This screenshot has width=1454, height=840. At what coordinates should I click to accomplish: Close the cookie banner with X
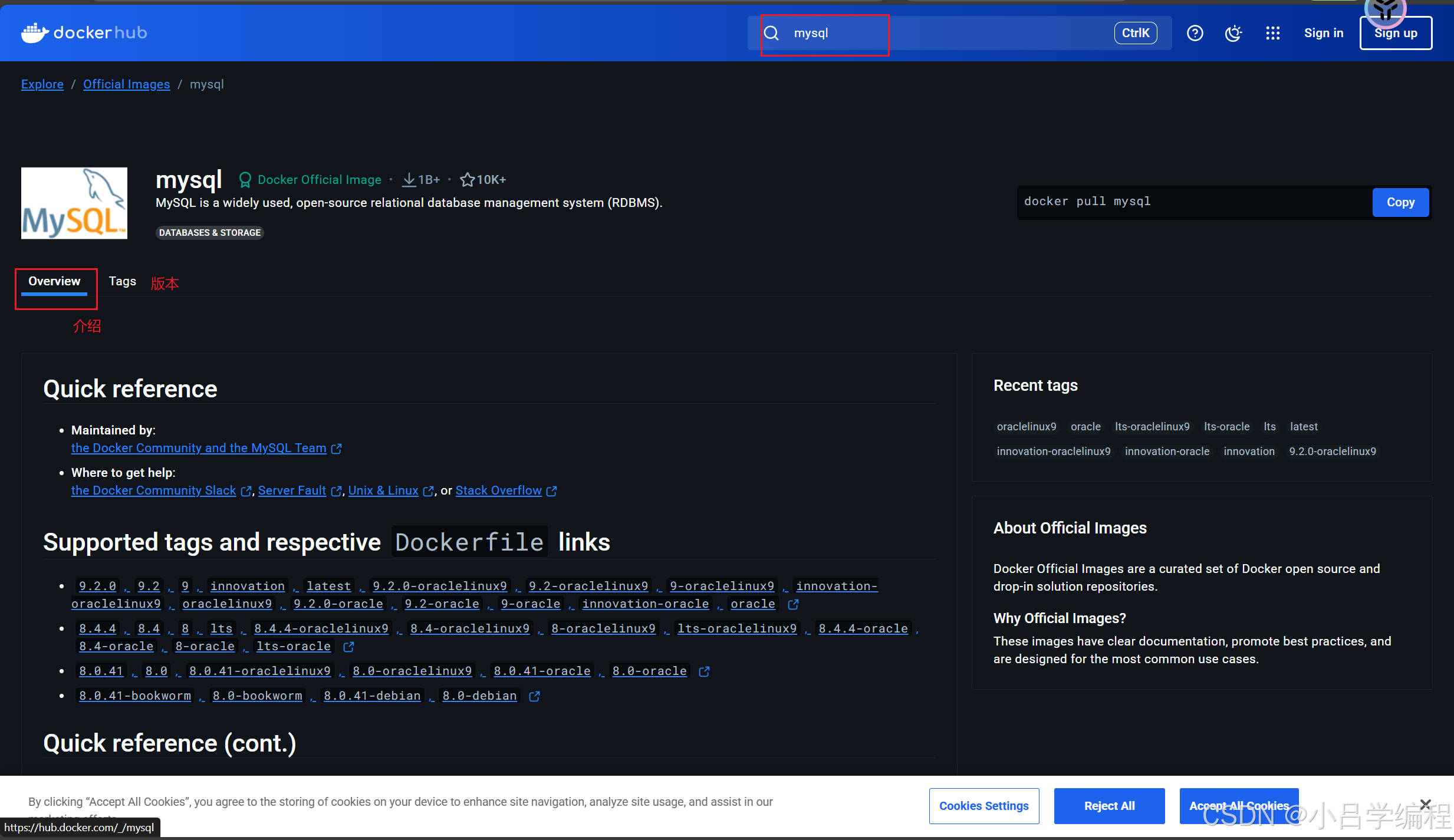click(1426, 804)
